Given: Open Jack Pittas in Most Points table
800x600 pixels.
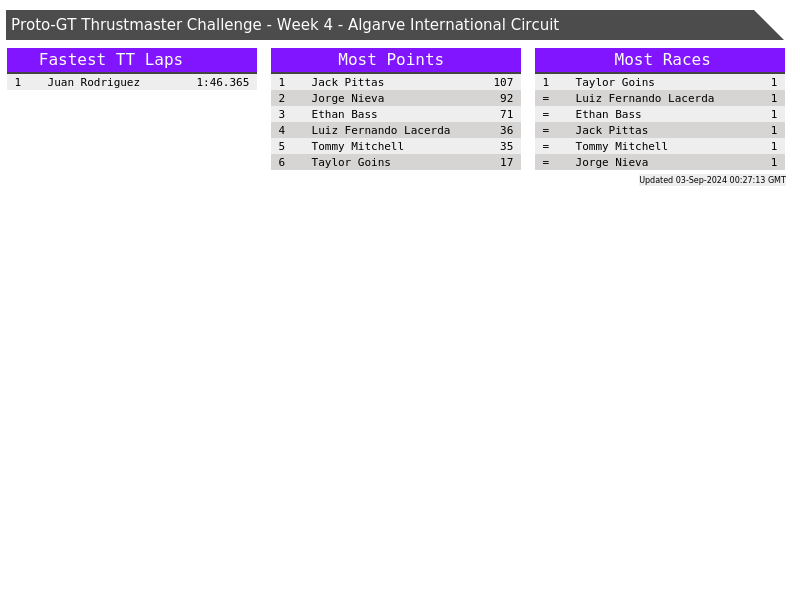Looking at the screenshot, I should point(347,83).
